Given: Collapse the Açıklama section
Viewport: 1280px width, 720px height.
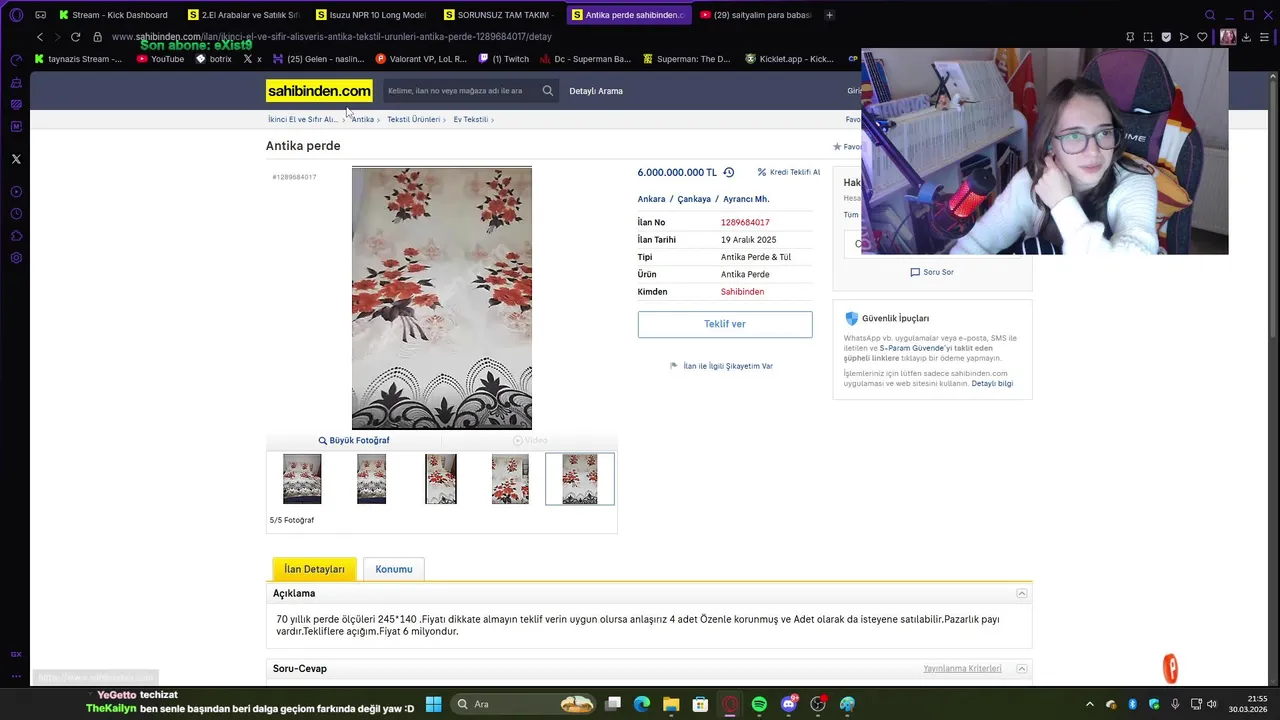Looking at the screenshot, I should pyautogui.click(x=1022, y=593).
